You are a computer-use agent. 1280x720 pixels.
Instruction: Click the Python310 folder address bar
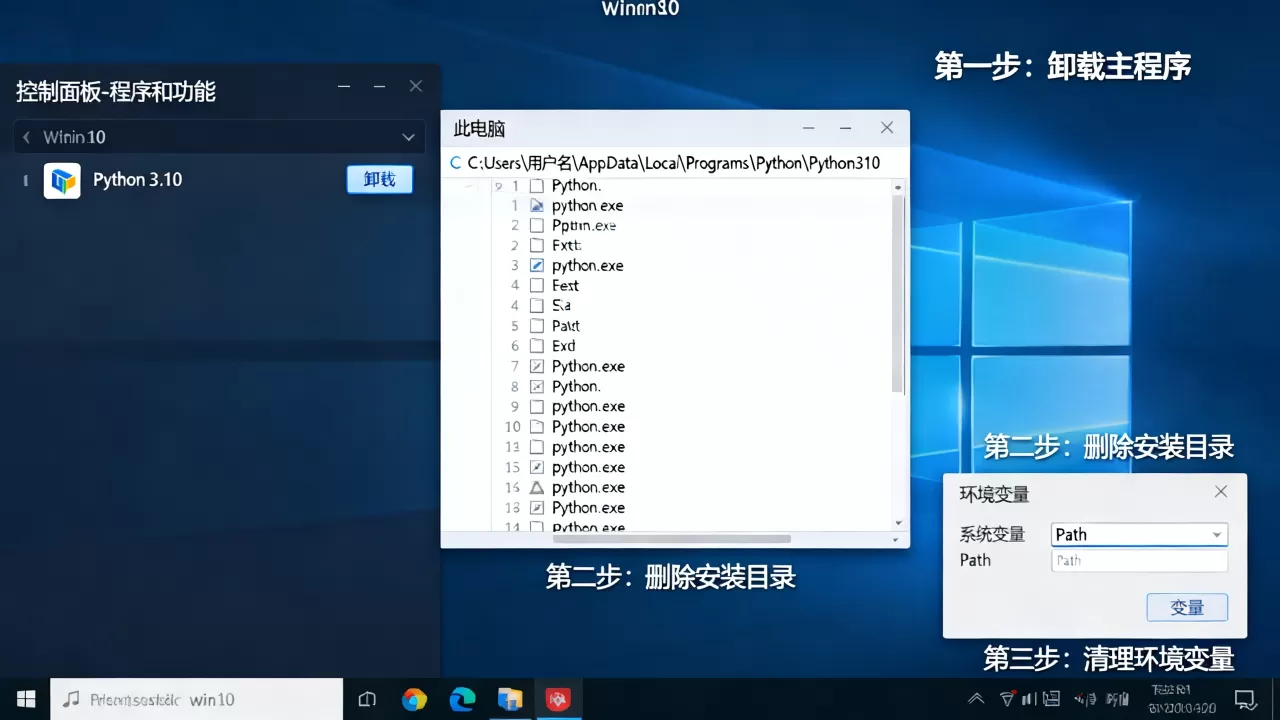tap(674, 163)
